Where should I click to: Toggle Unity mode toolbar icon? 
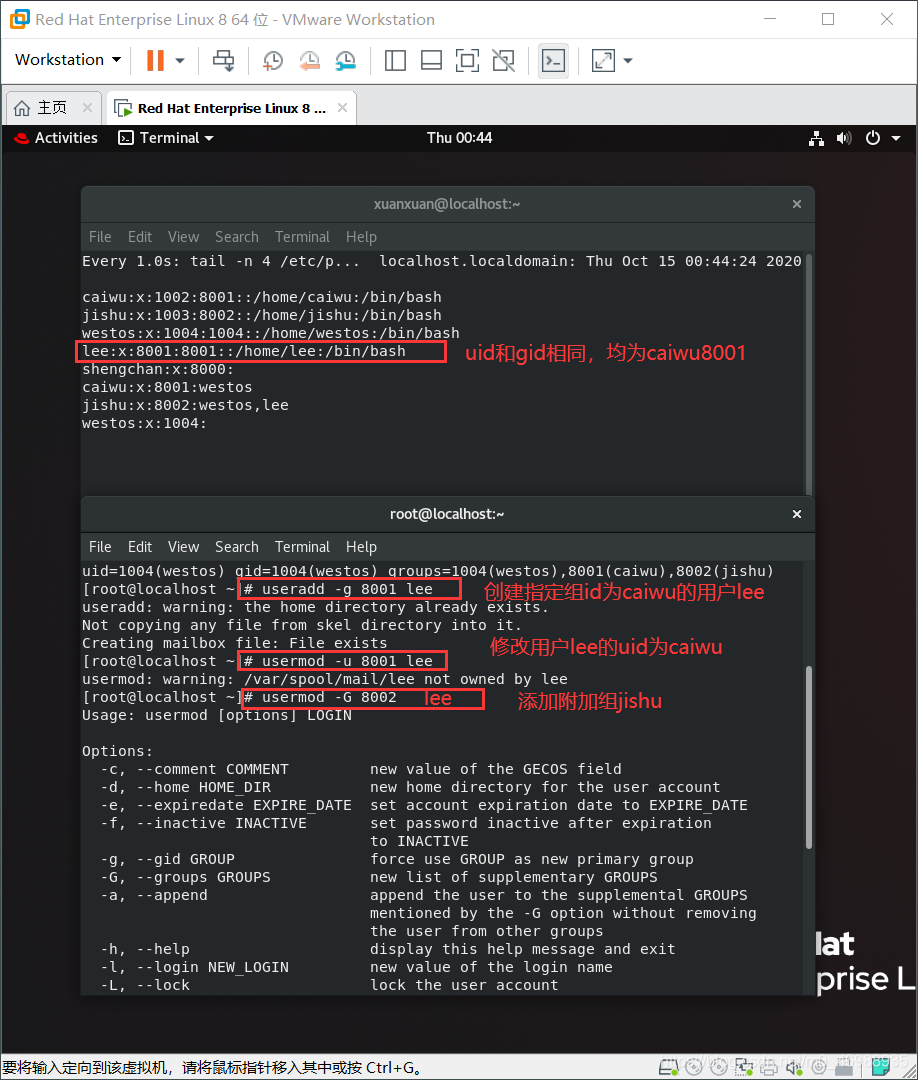[503, 61]
